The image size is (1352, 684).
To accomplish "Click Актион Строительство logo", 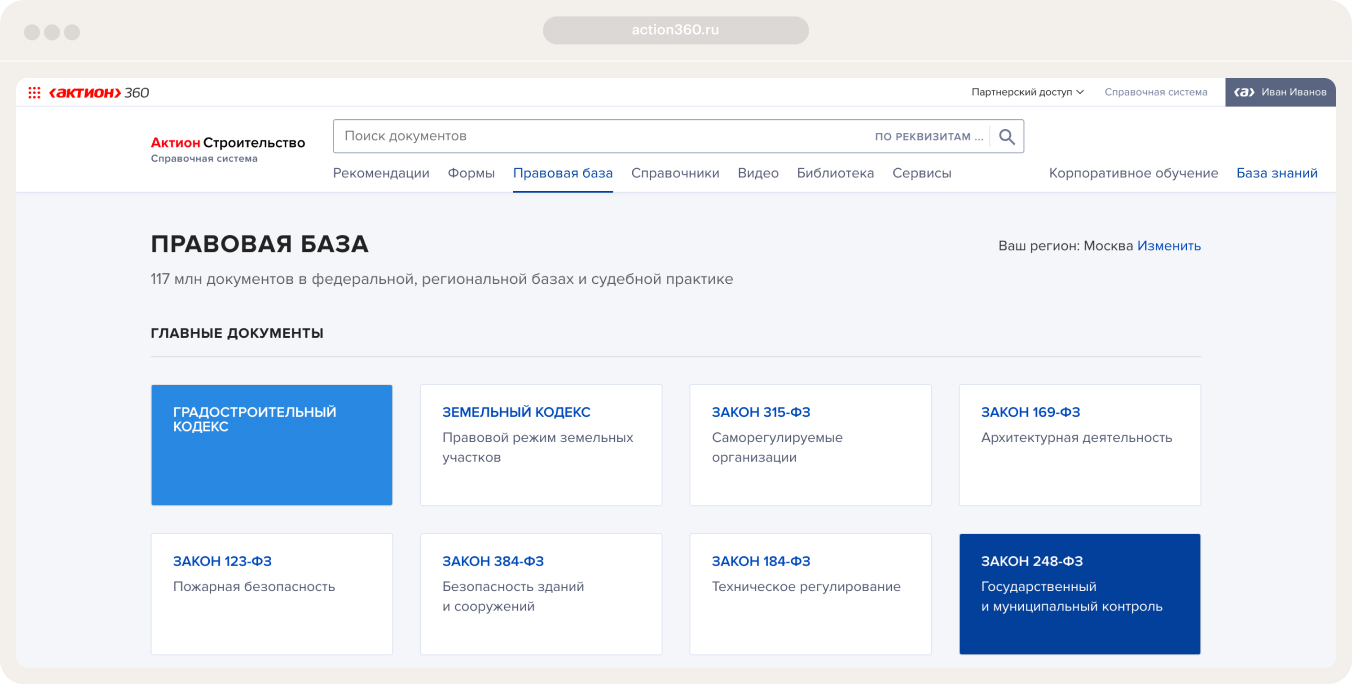I will pos(228,149).
